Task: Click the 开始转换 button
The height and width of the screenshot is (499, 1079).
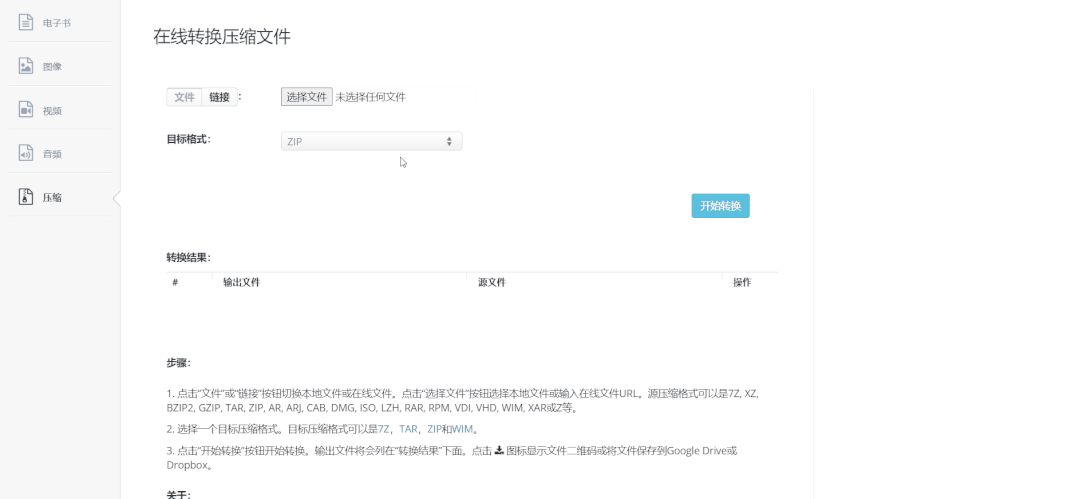Action: 720,206
